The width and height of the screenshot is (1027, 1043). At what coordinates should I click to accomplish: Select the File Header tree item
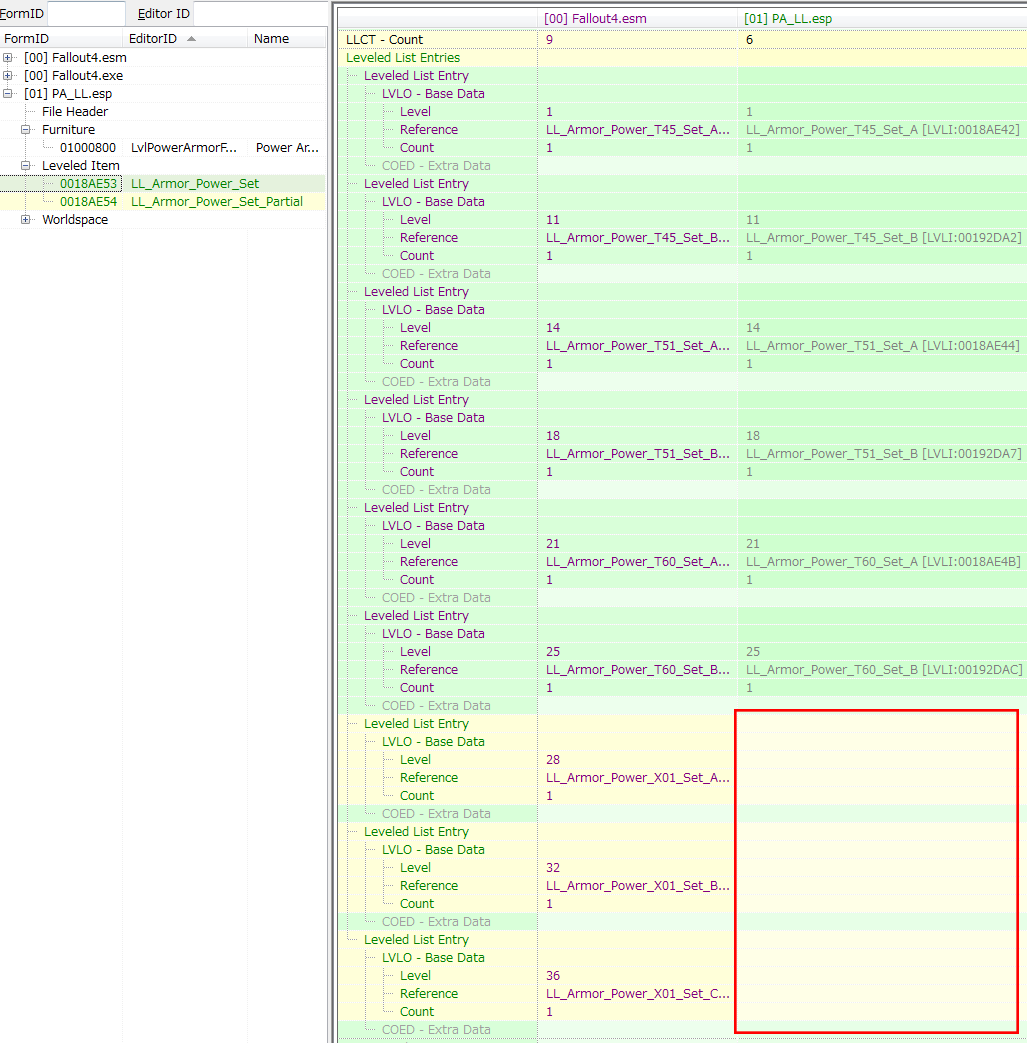point(74,112)
